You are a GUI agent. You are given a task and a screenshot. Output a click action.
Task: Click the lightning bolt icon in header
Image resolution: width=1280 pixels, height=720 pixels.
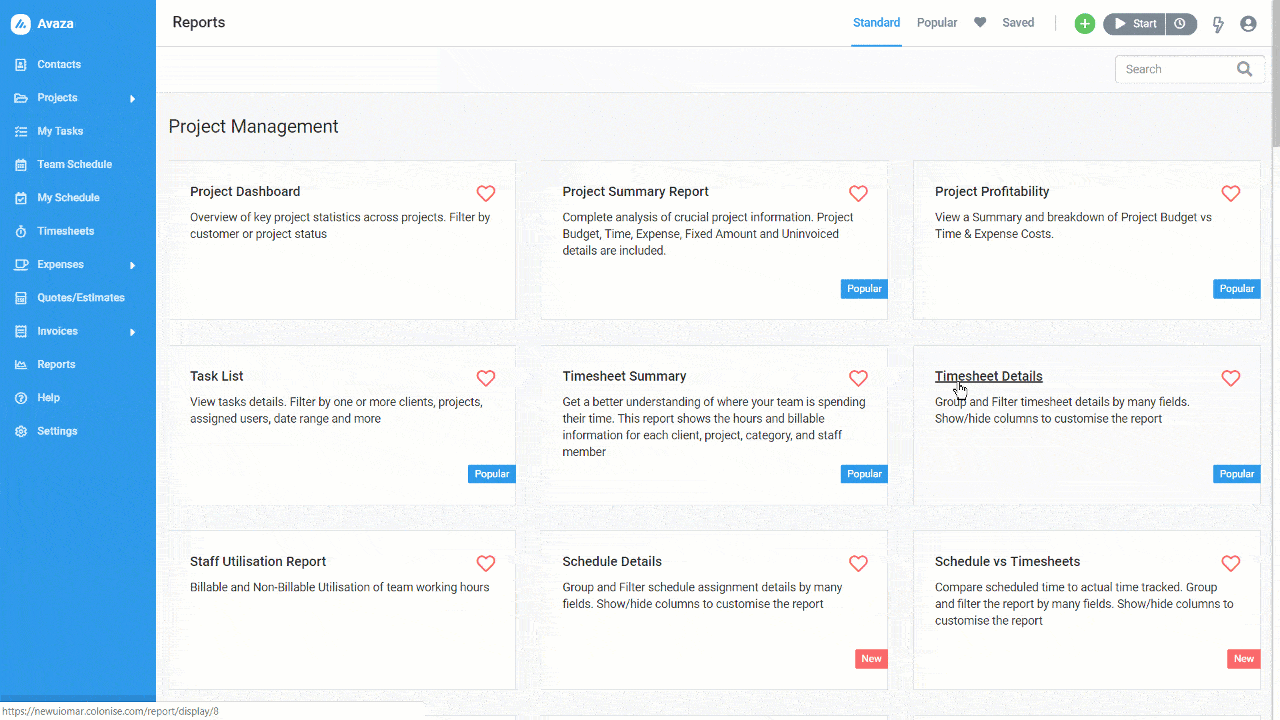[1218, 24]
